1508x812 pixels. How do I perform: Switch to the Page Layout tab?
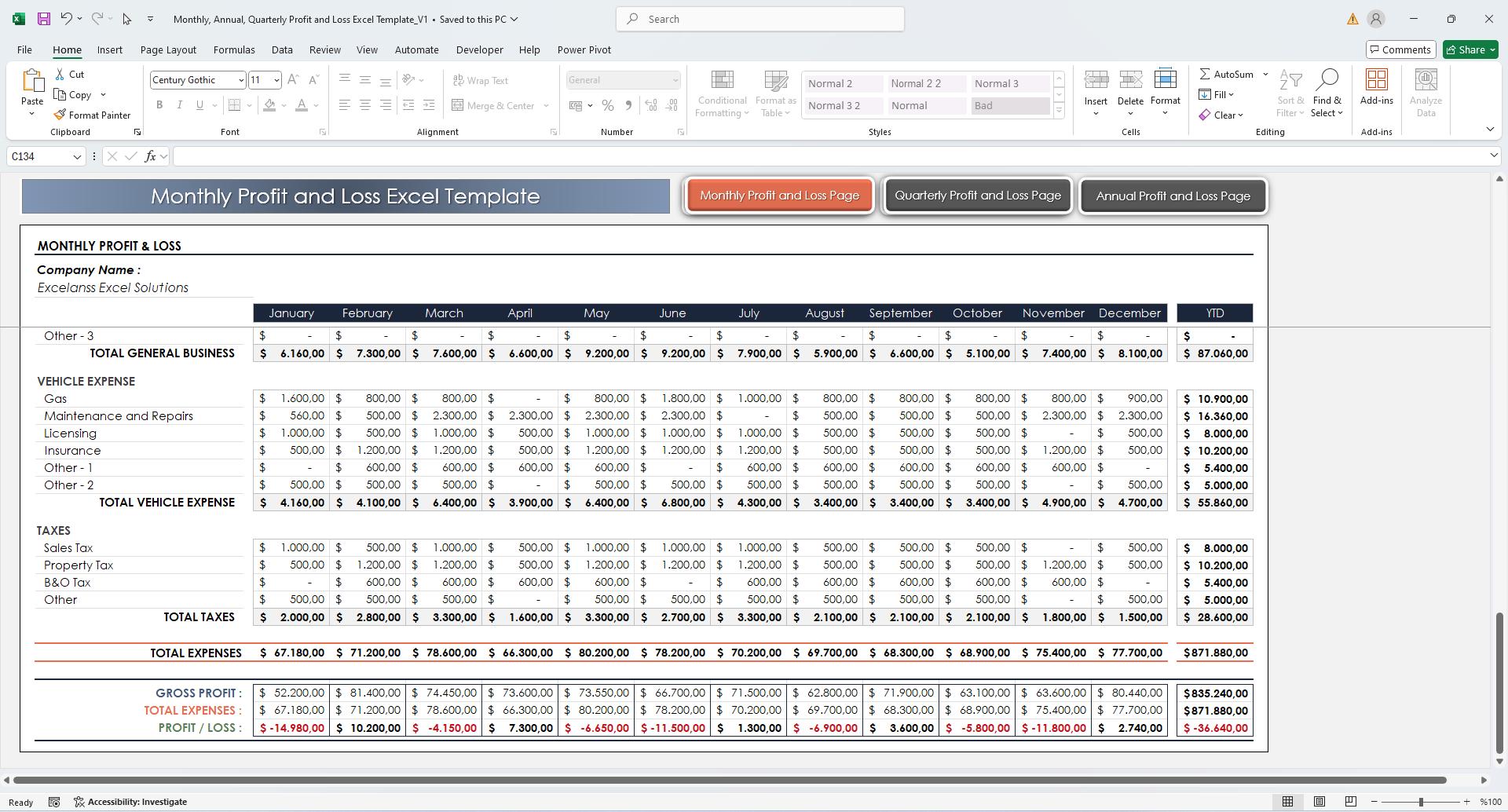pyautogui.click(x=168, y=49)
